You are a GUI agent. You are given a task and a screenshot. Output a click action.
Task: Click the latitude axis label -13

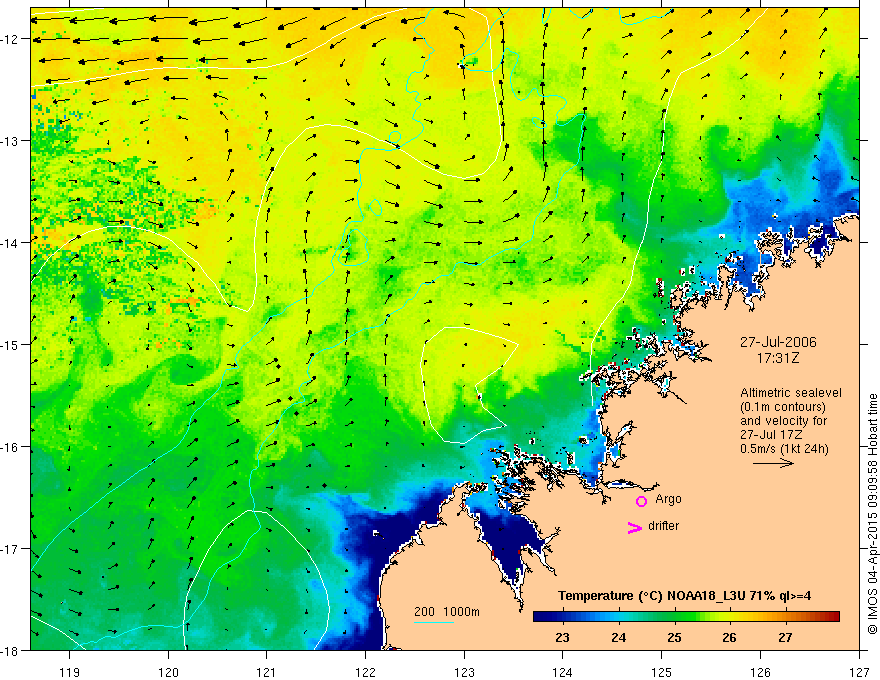[12, 141]
